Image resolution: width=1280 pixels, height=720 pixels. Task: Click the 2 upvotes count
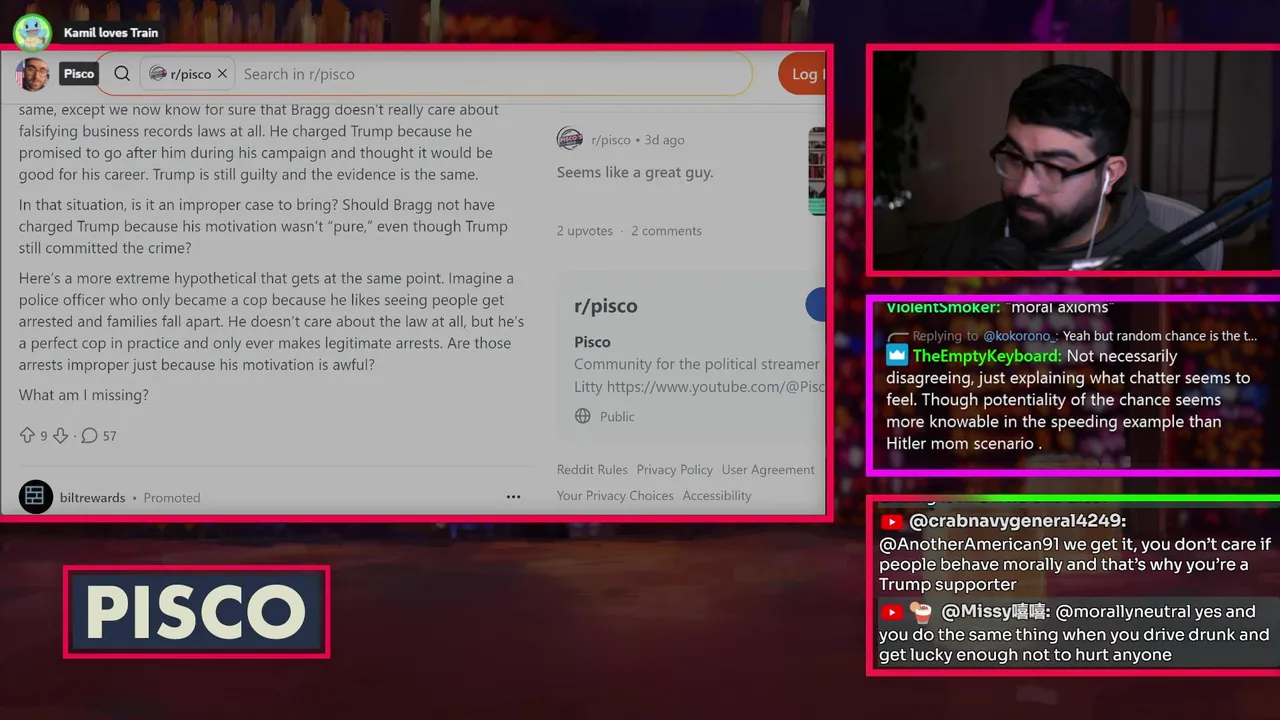point(585,231)
